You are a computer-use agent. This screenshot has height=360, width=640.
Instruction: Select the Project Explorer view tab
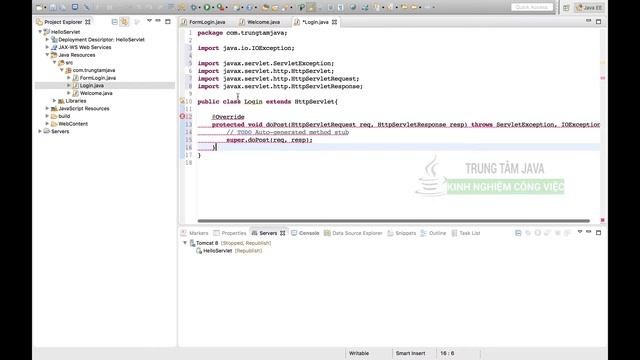pos(63,22)
